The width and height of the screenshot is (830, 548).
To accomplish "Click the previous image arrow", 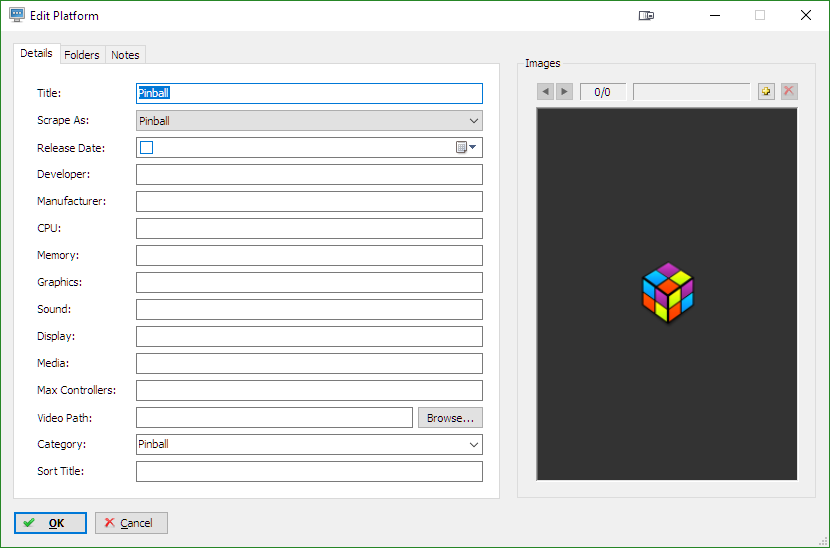I will 545,92.
